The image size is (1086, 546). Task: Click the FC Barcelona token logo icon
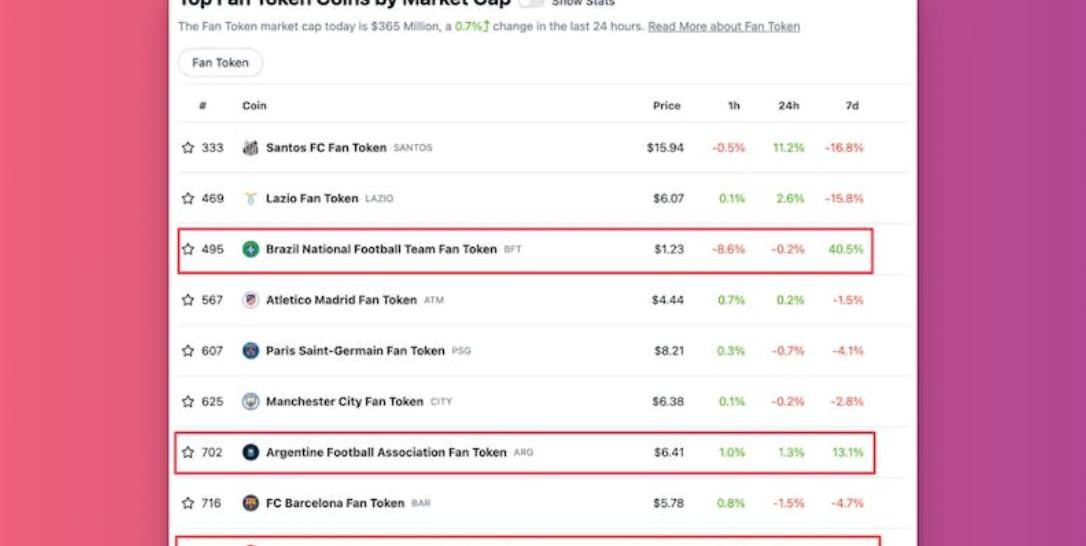tap(250, 503)
